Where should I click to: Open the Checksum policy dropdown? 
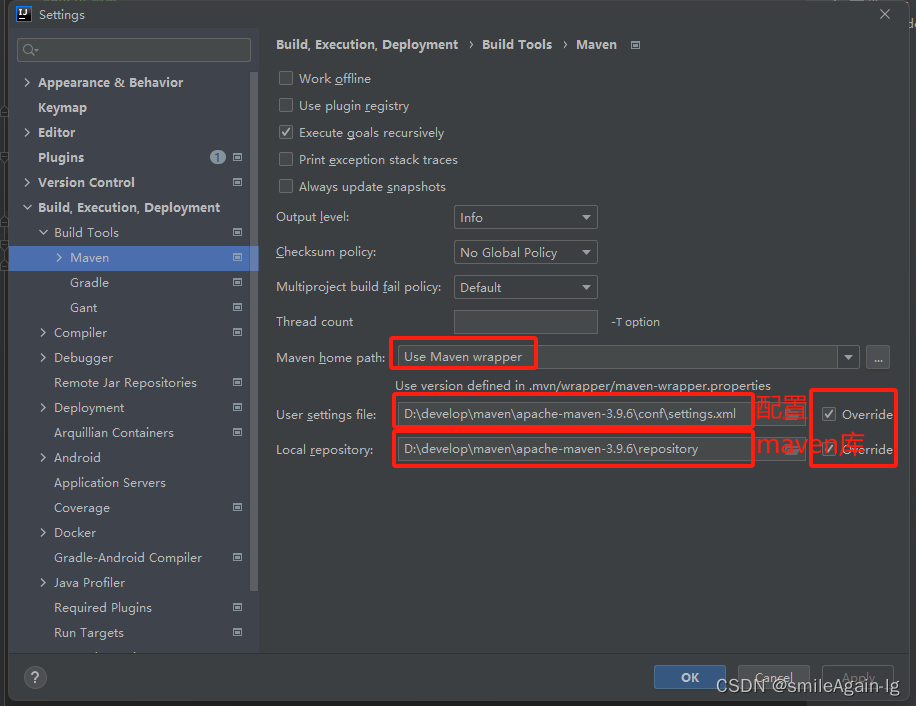[525, 253]
